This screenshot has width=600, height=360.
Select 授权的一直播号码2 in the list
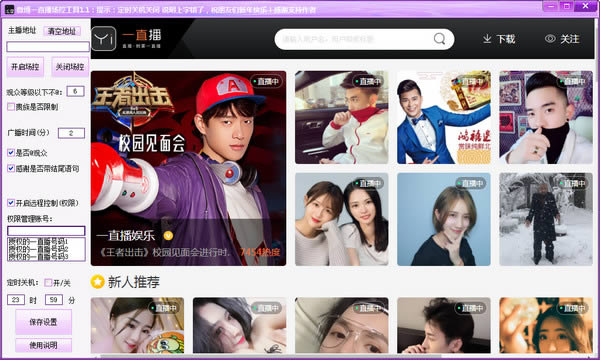(x=38, y=249)
